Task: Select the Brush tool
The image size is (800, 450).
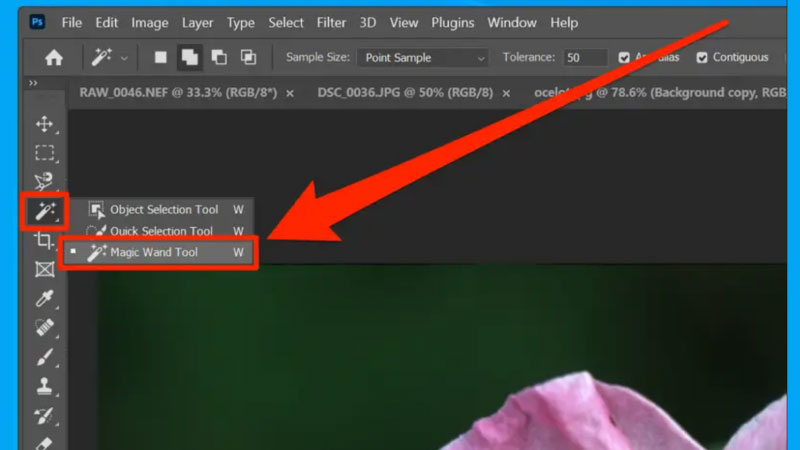Action: point(45,357)
